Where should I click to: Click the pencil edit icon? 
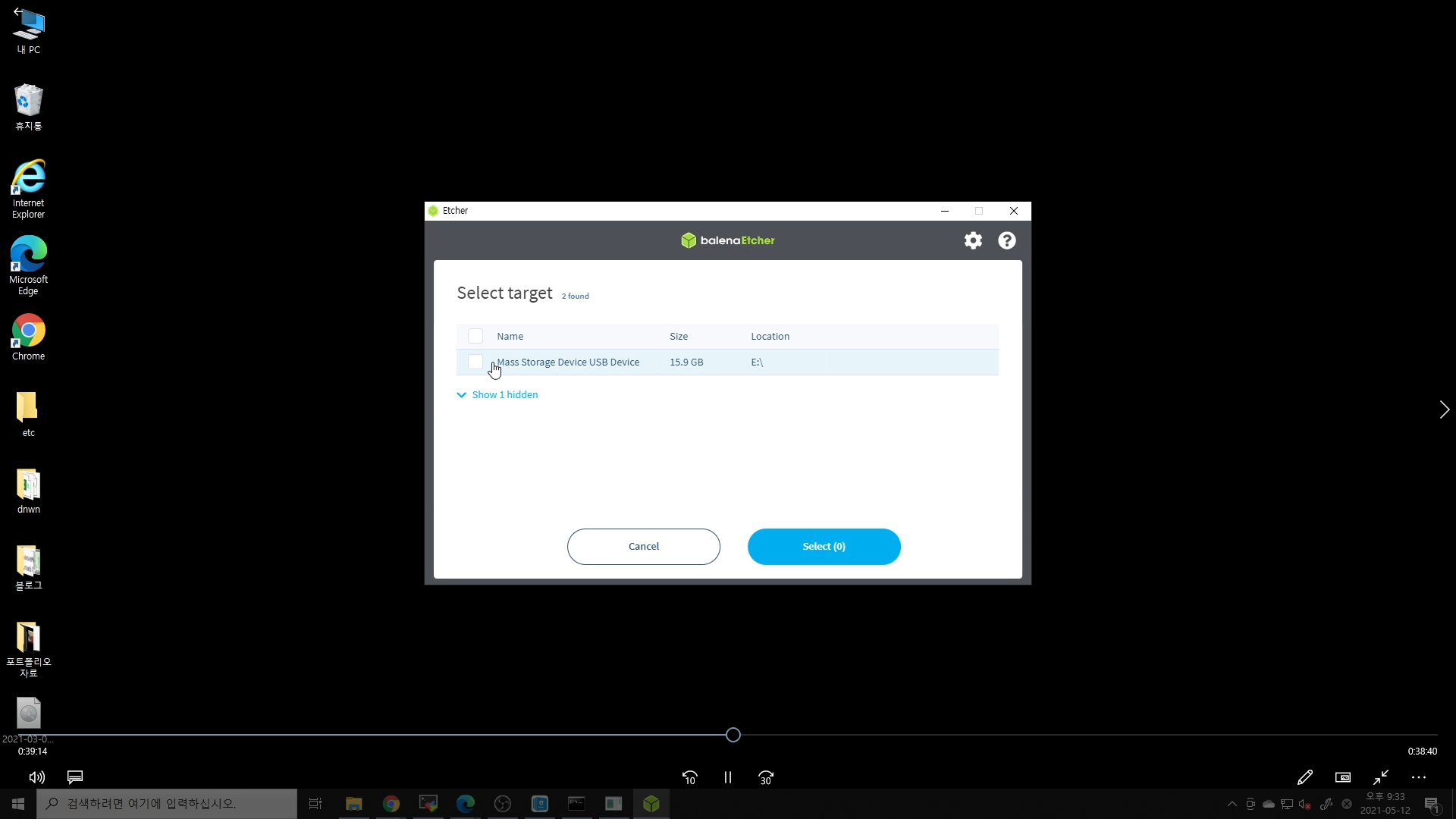point(1305,777)
